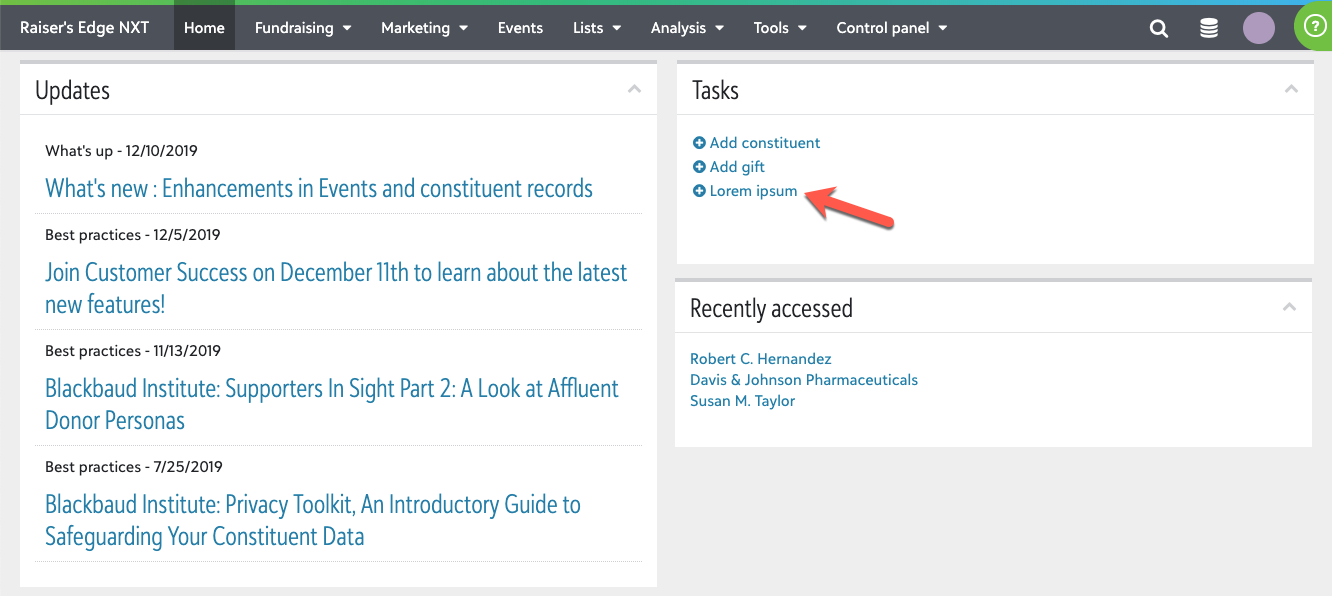Open Davis & Johnson Pharmaceuticals record
1332x596 pixels.
(x=803, y=380)
